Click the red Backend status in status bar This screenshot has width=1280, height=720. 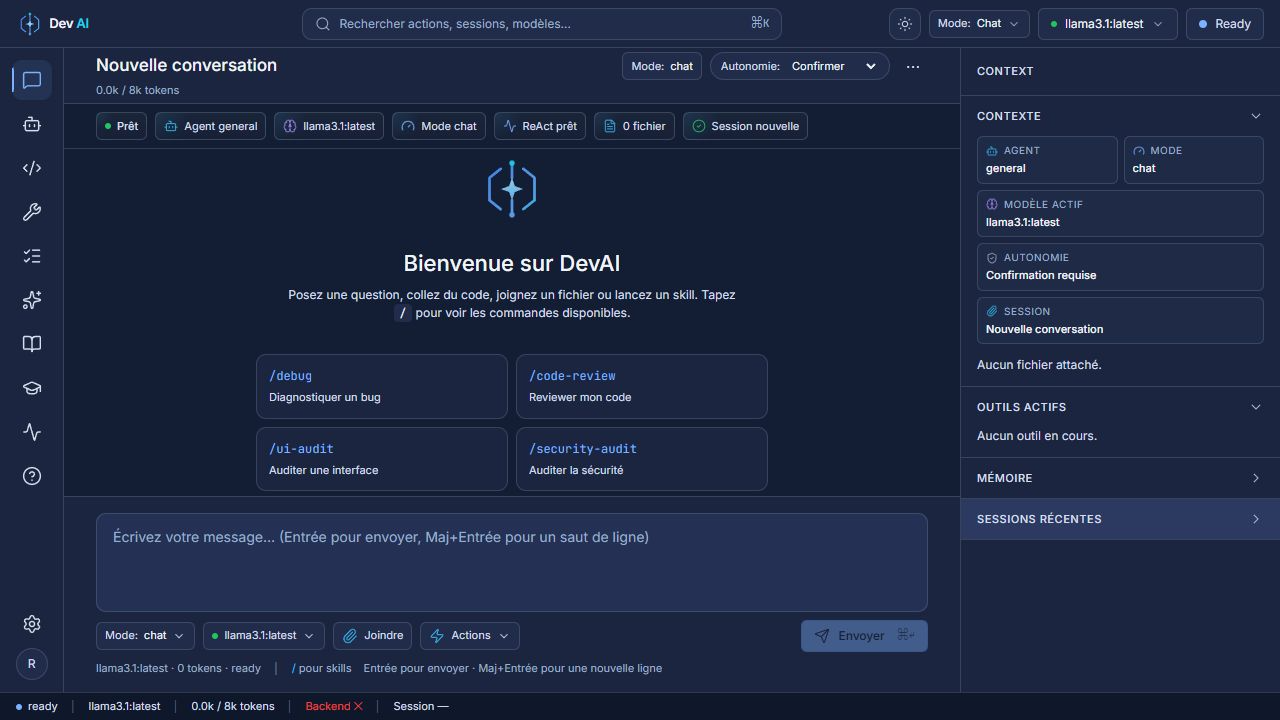[x=334, y=706]
